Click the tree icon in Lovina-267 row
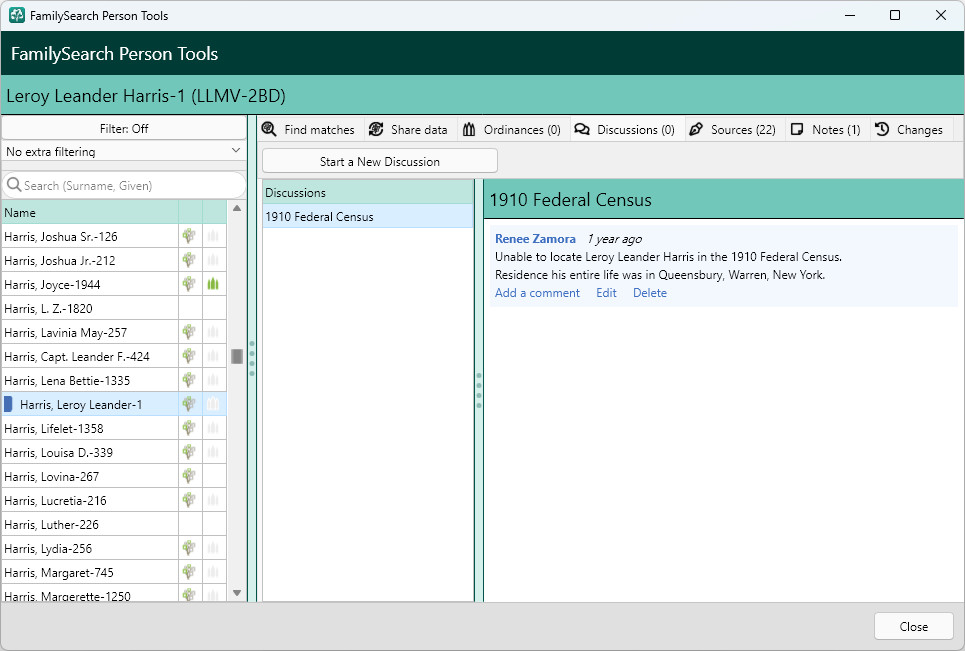This screenshot has width=965, height=651. tap(189, 476)
